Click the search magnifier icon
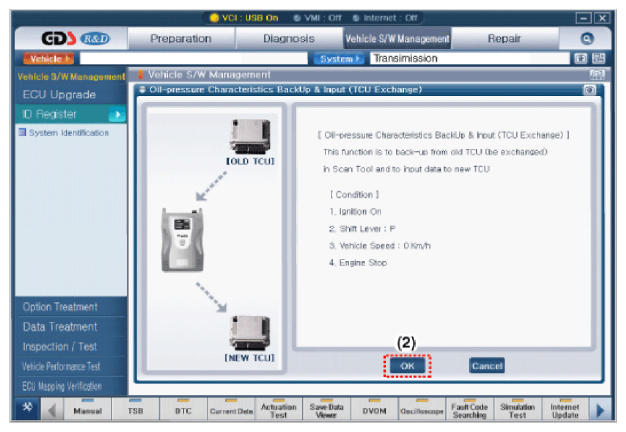 587,38
